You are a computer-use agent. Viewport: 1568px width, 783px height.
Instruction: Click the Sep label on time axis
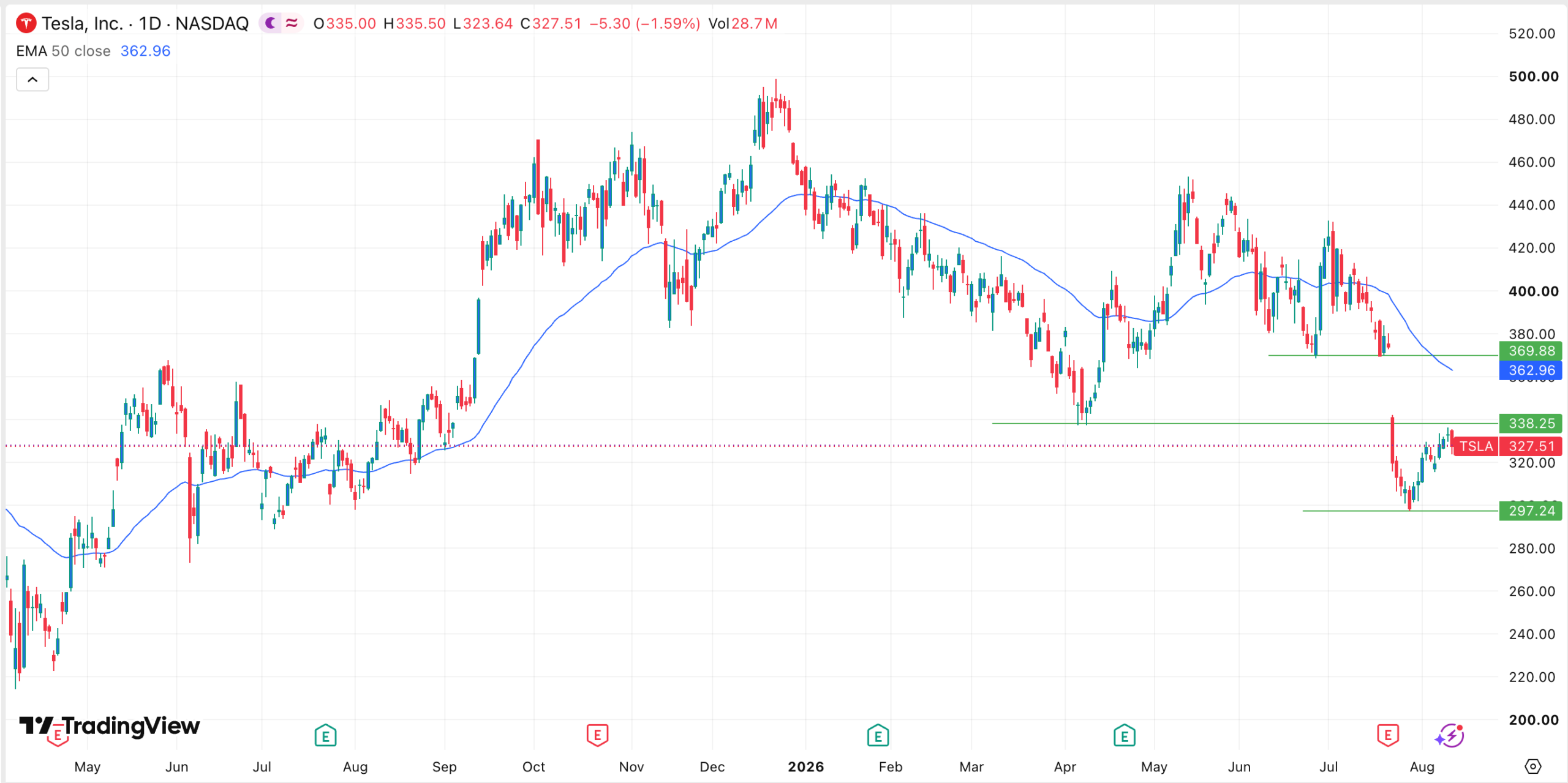tap(444, 766)
